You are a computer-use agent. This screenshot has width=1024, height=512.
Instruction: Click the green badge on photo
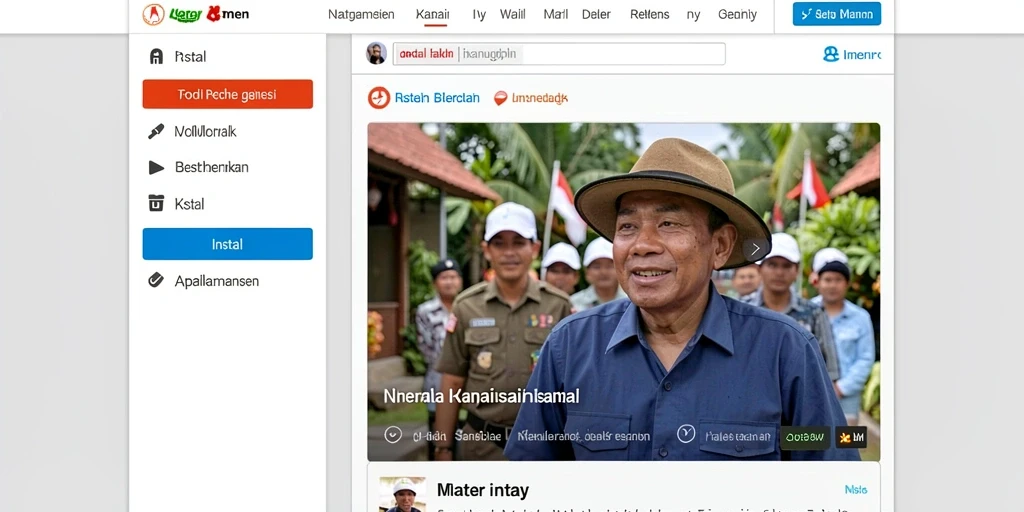coord(805,437)
